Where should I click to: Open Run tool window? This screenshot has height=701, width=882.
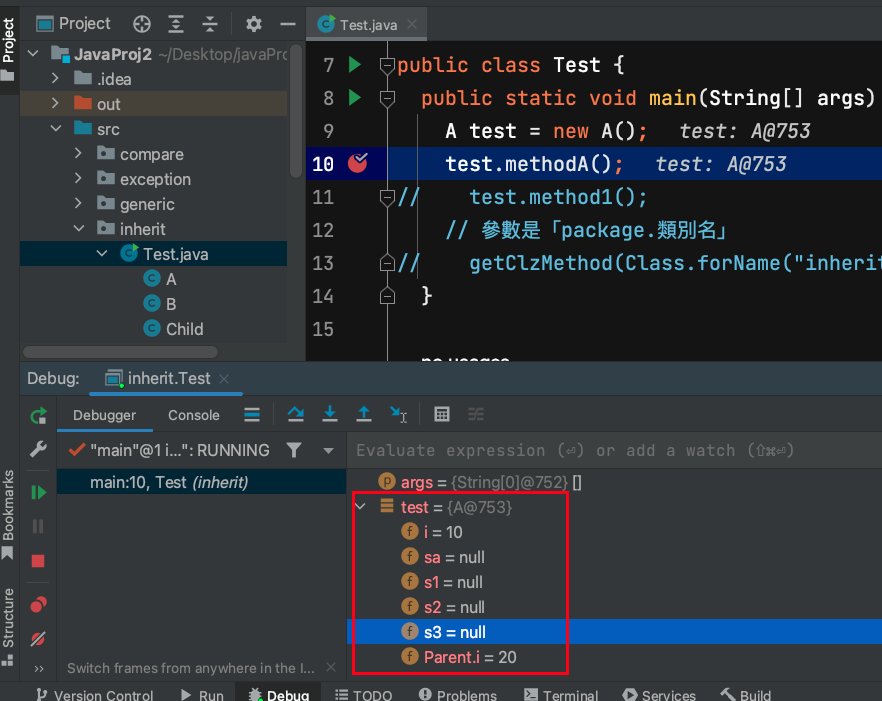202,695
